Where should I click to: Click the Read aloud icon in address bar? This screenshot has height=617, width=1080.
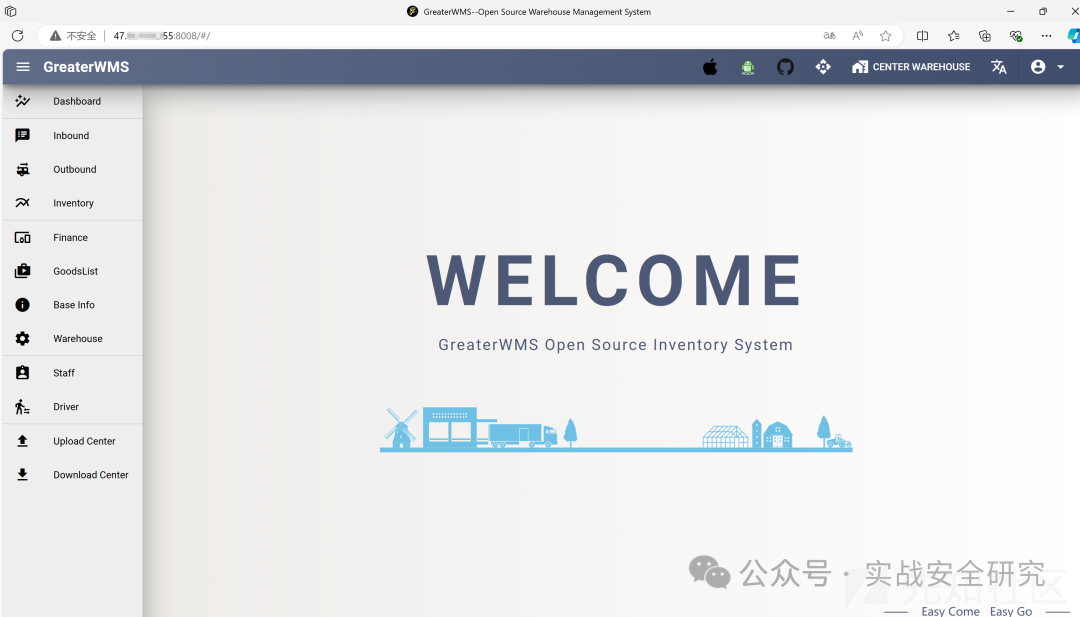858,36
